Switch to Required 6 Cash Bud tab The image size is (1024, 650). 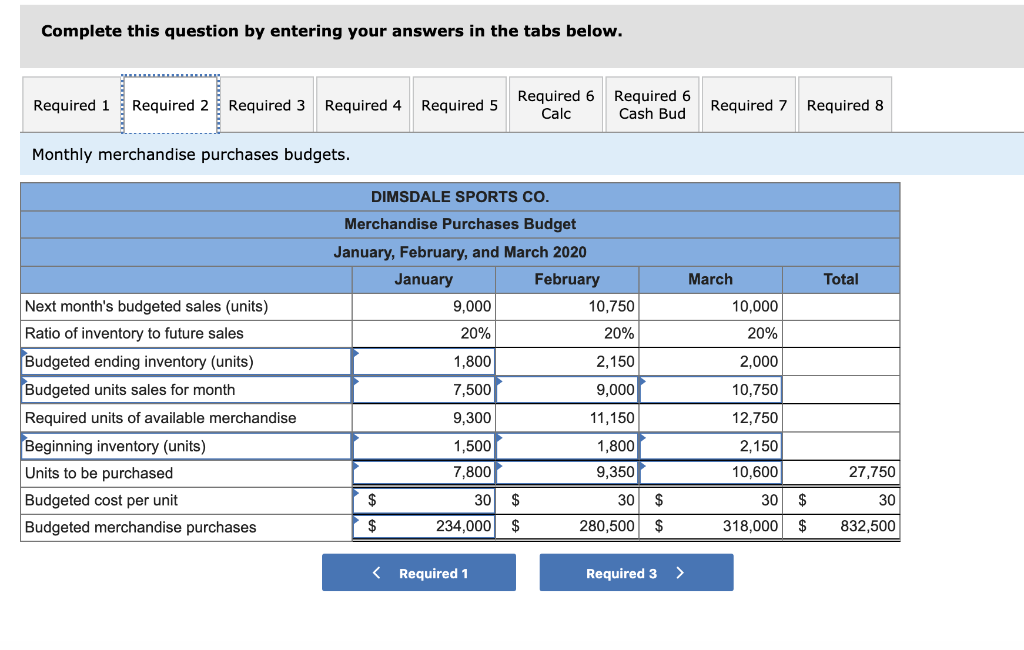652,105
